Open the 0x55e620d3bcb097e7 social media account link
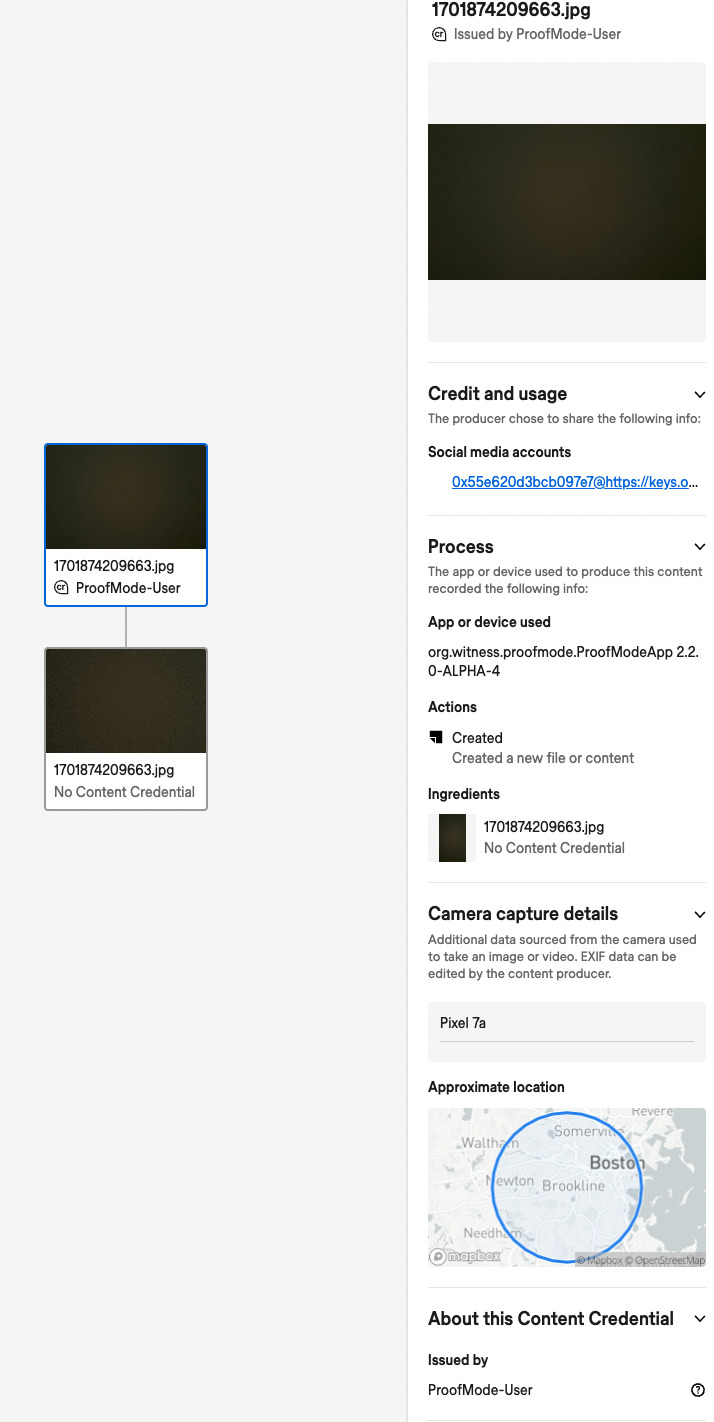This screenshot has width=714, height=1422. tap(574, 482)
